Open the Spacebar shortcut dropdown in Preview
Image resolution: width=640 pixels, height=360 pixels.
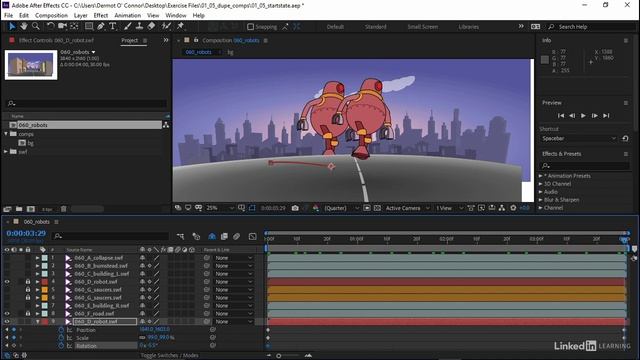pyautogui.click(x=578, y=138)
